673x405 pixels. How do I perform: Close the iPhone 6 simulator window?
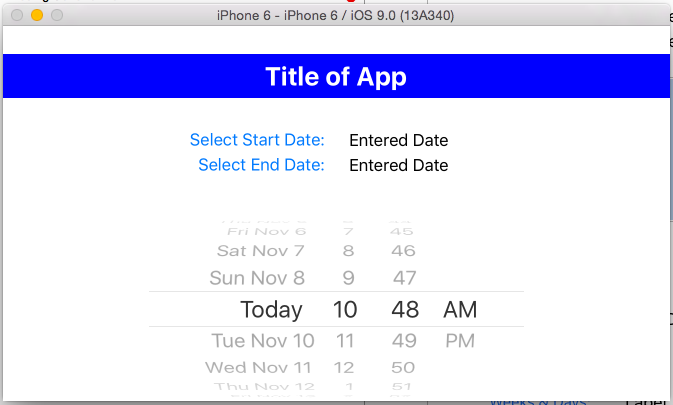pos(17,15)
